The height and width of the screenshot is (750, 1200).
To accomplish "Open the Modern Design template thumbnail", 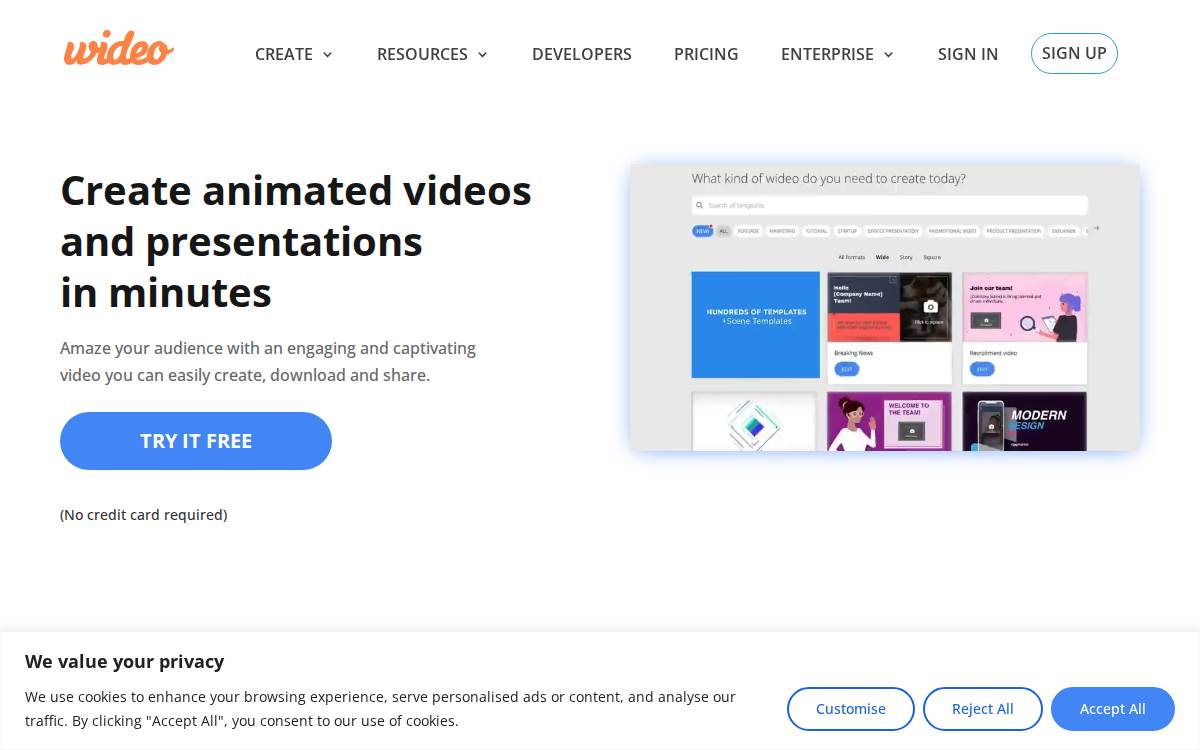I will [1025, 421].
